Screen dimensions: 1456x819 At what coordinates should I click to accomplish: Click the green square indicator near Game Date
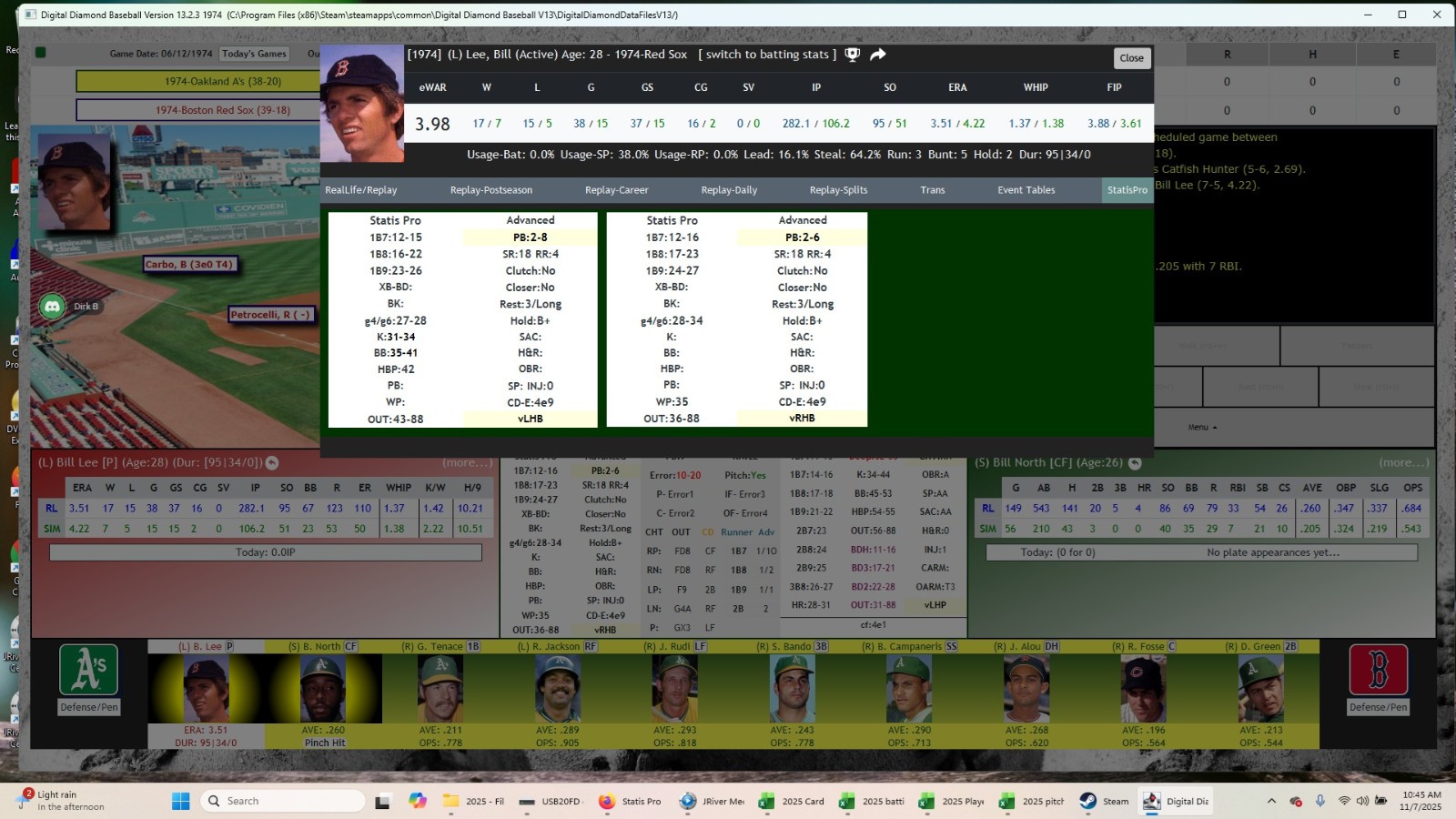pos(41,53)
